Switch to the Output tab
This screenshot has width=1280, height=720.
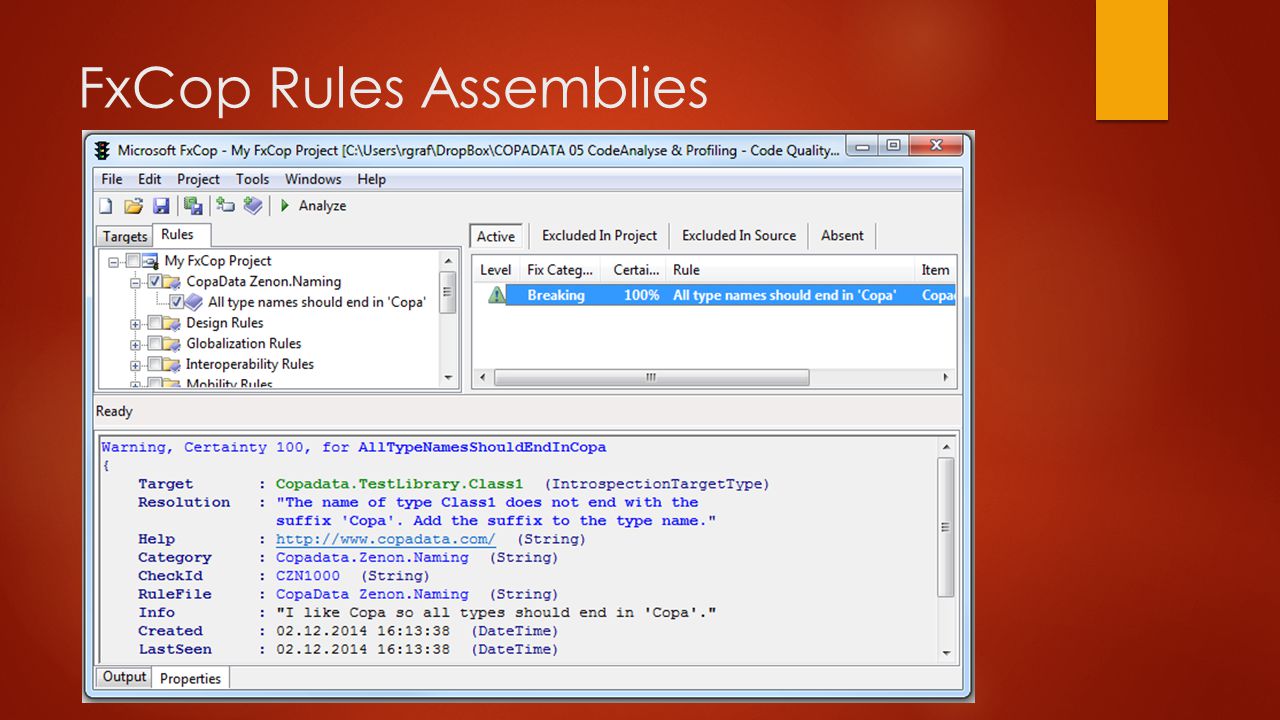click(x=124, y=677)
